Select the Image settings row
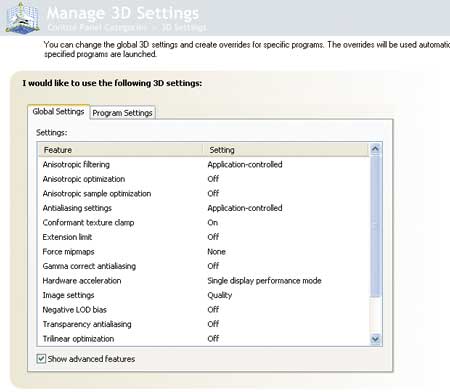 point(203,295)
